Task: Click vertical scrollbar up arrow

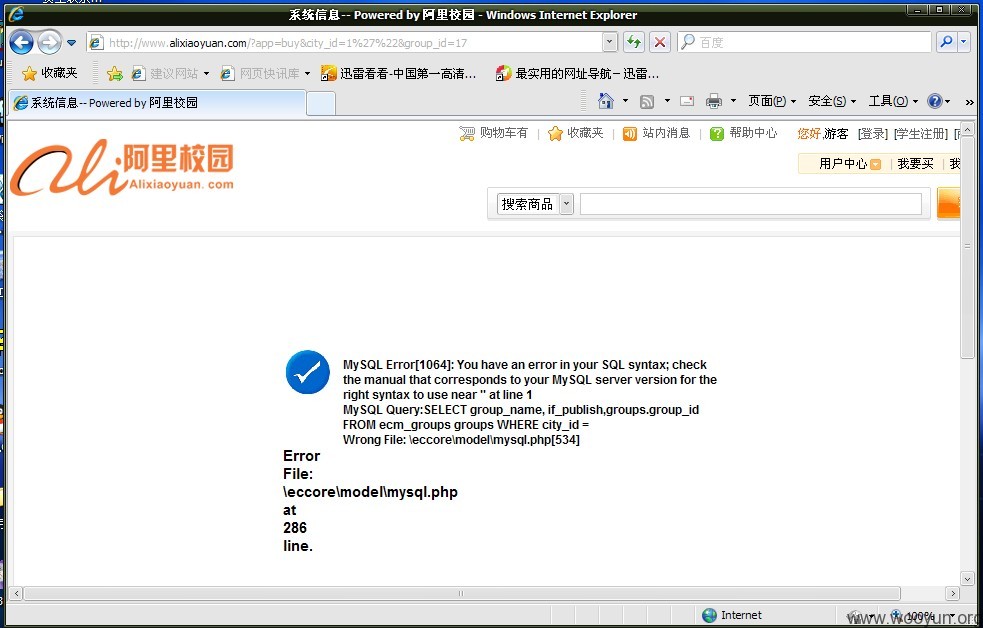Action: [x=967, y=130]
